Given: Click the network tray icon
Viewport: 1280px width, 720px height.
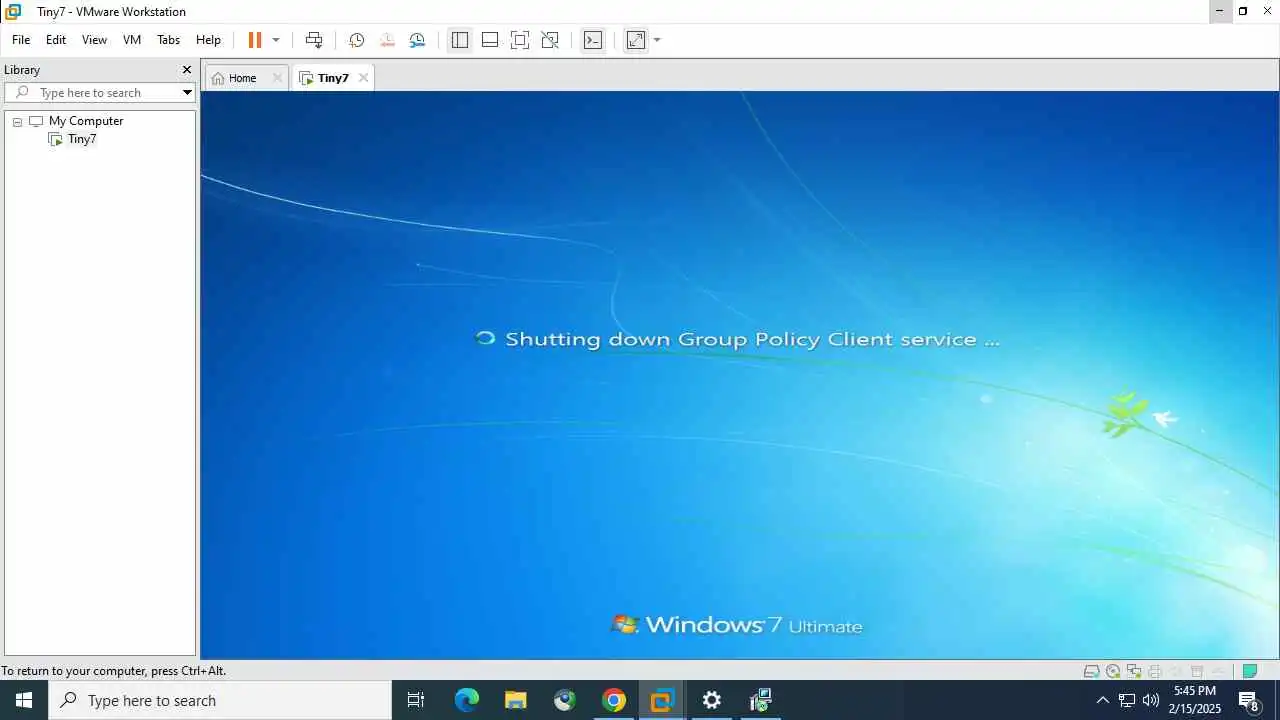Looking at the screenshot, I should click(1126, 700).
